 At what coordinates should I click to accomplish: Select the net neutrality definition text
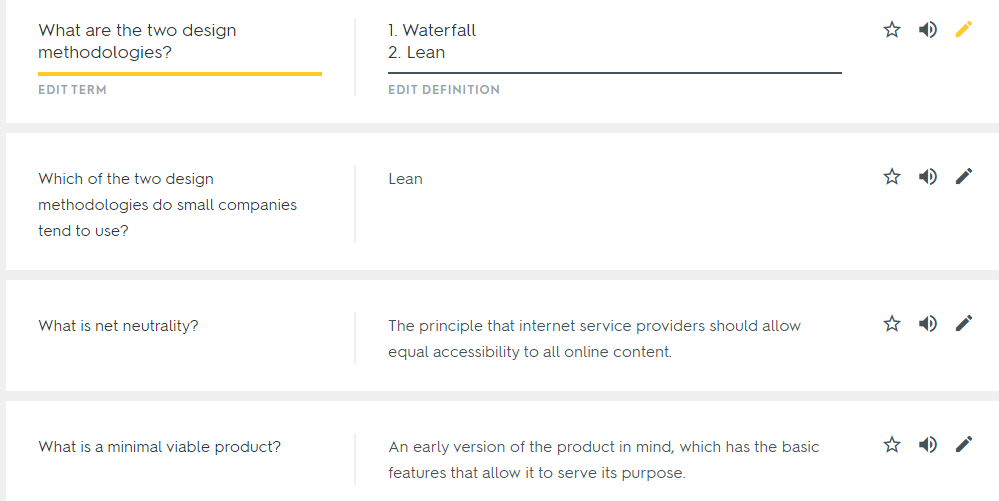click(x=594, y=339)
